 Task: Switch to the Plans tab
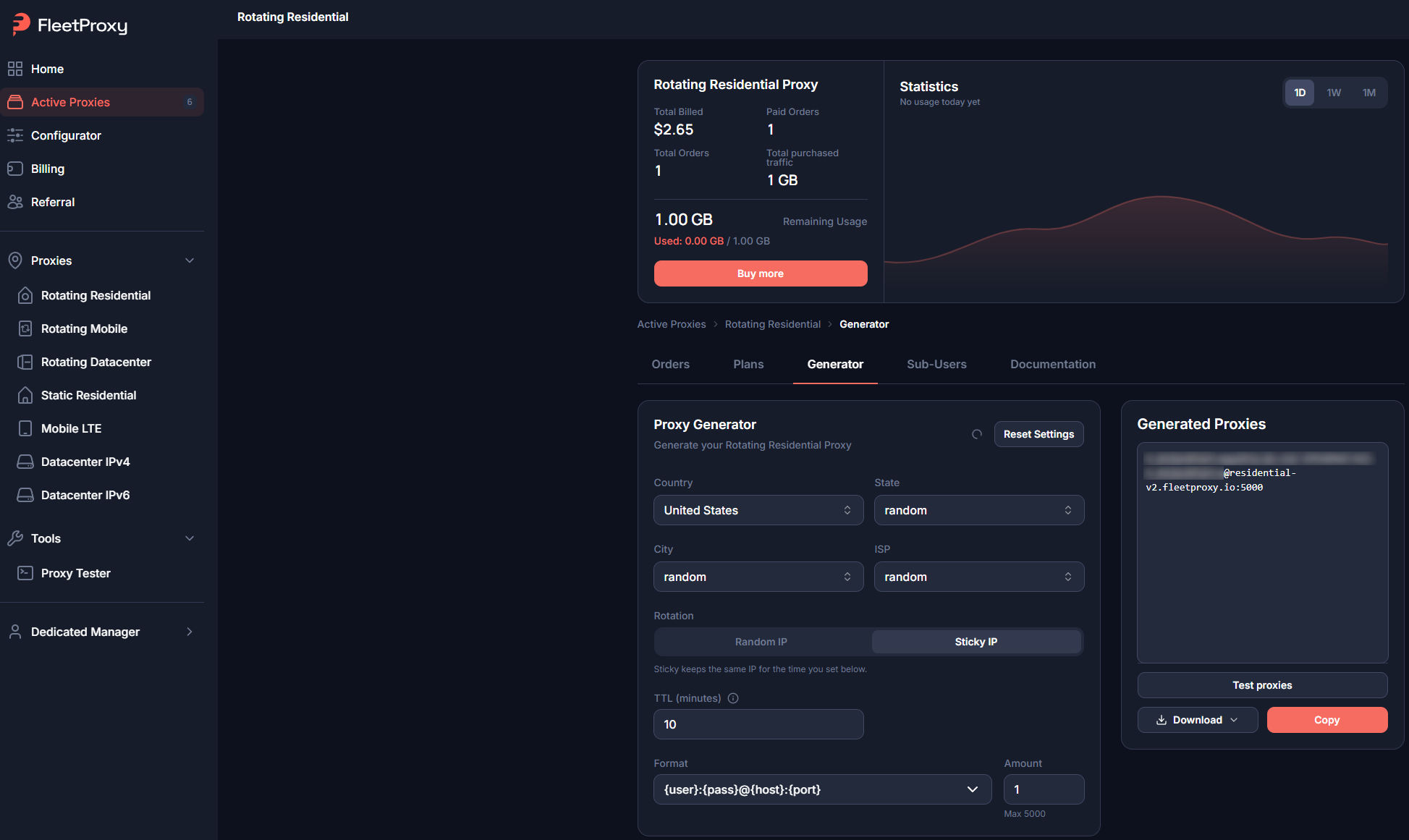748,364
